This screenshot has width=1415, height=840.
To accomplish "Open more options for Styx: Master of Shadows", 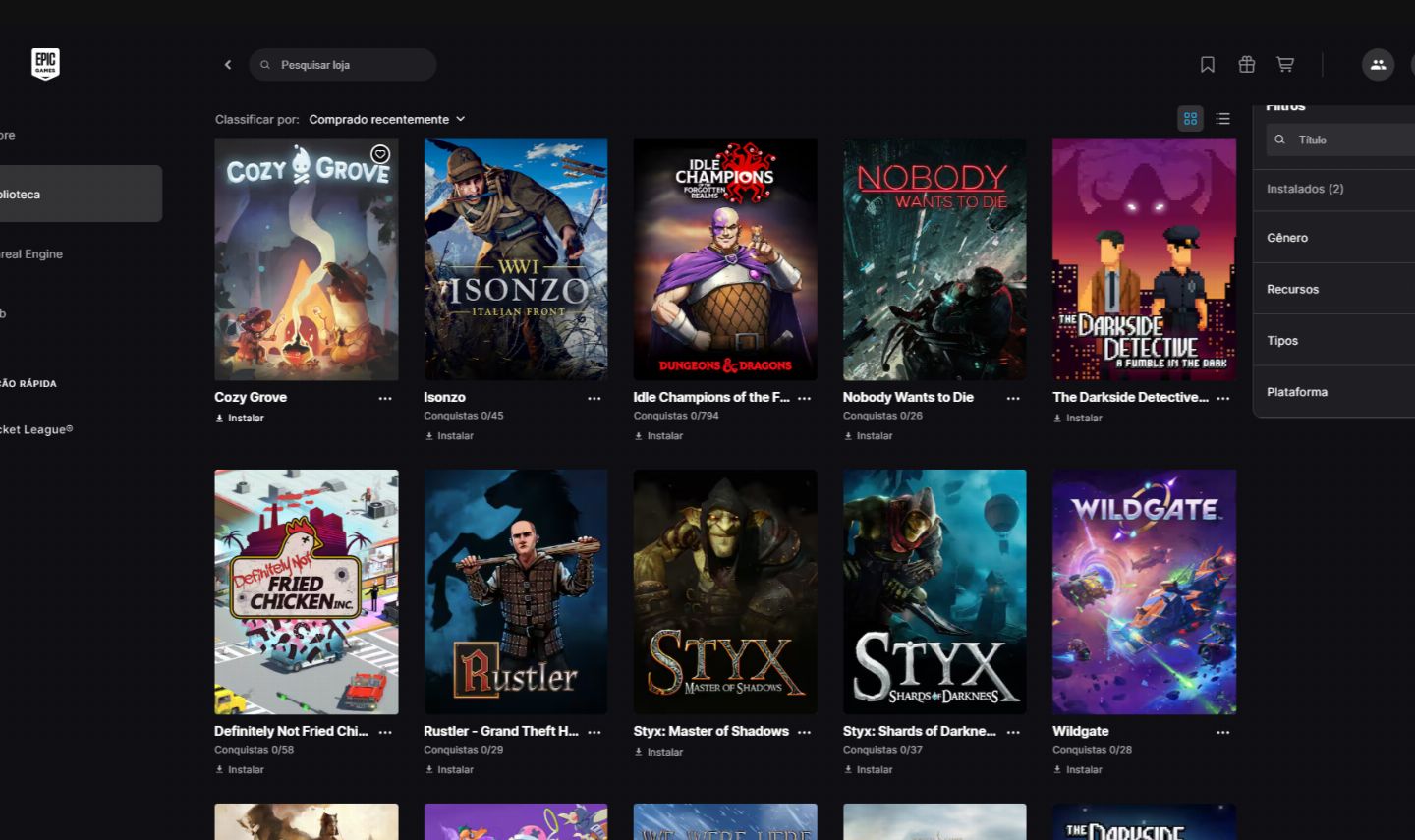I will click(x=804, y=733).
